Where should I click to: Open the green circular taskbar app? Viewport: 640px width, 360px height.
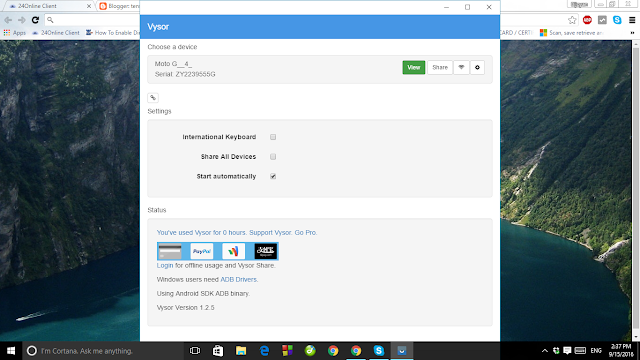[310, 351]
